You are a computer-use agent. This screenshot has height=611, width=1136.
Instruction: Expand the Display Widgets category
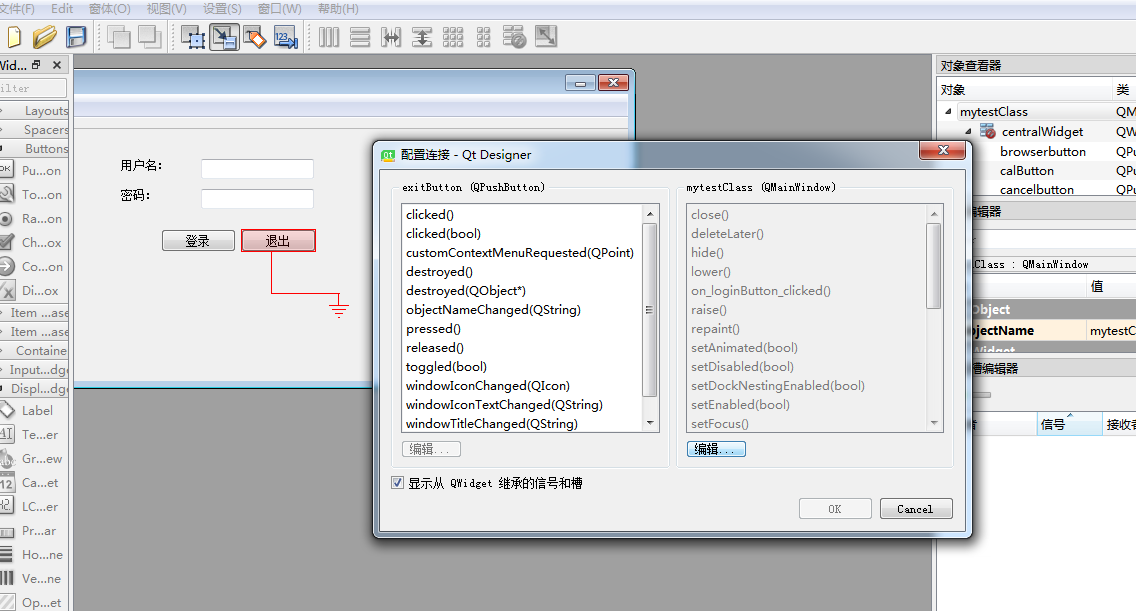pos(34,388)
